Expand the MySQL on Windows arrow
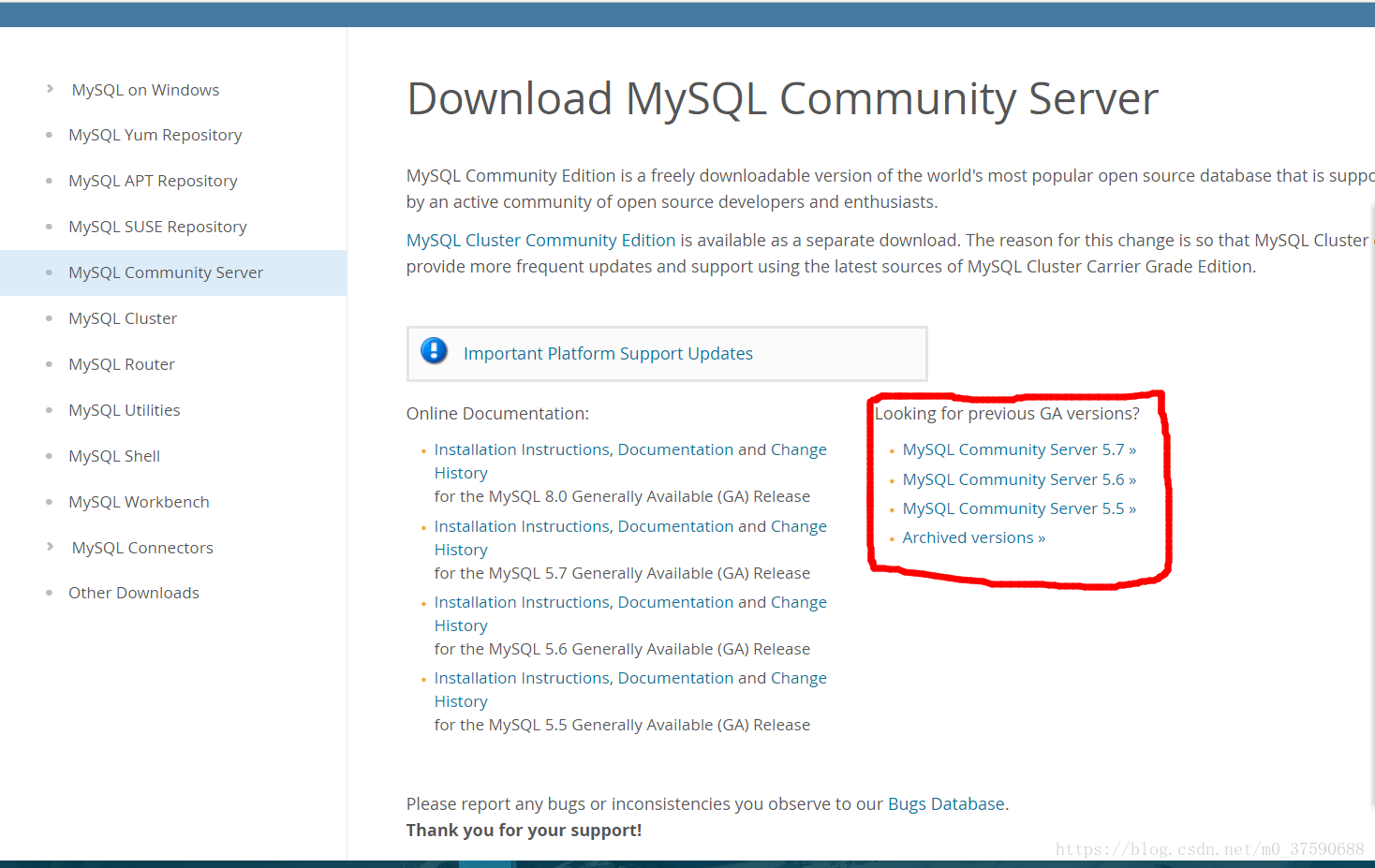 point(50,89)
